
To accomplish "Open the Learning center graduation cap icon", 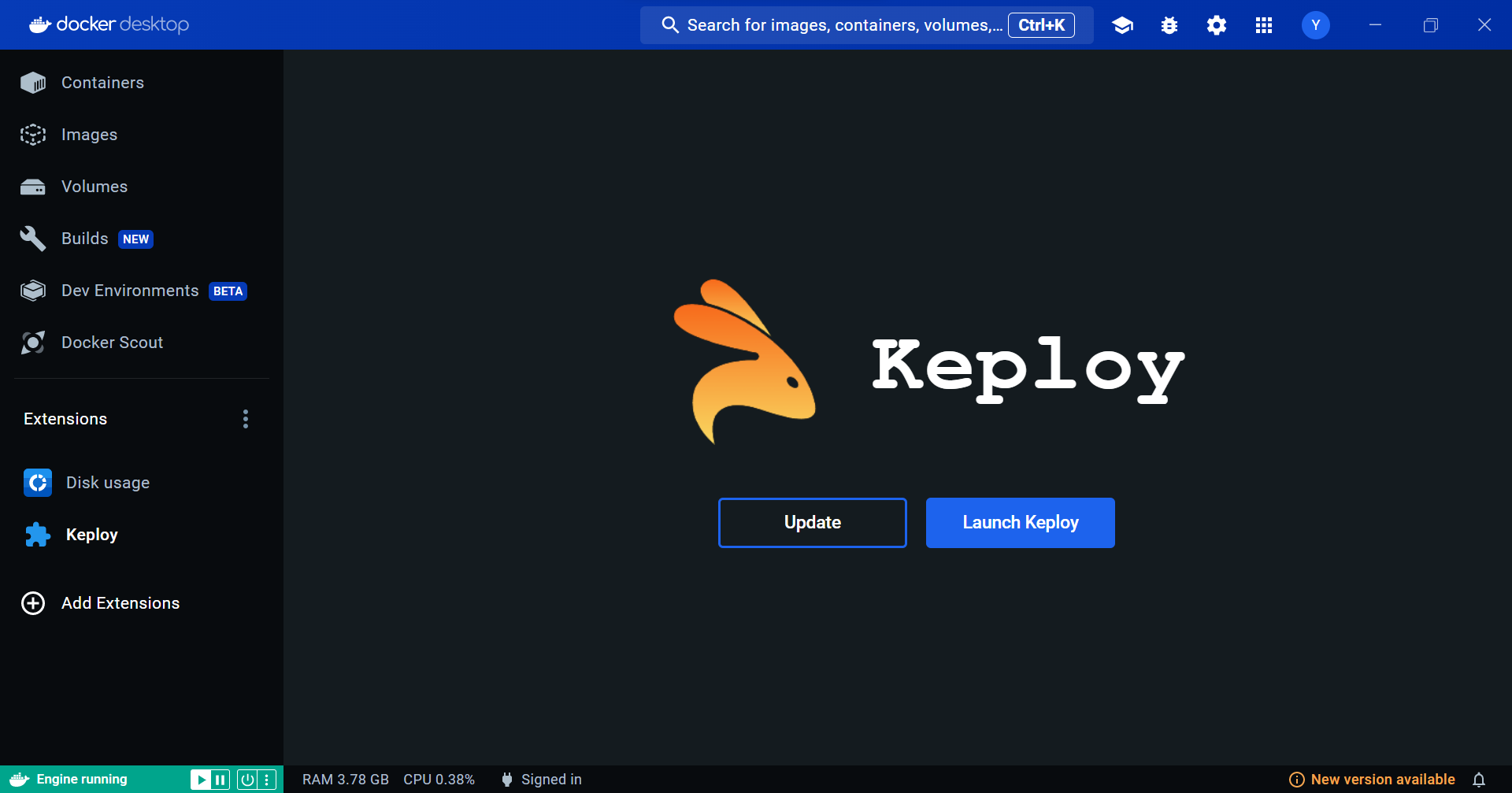I will coord(1122,25).
